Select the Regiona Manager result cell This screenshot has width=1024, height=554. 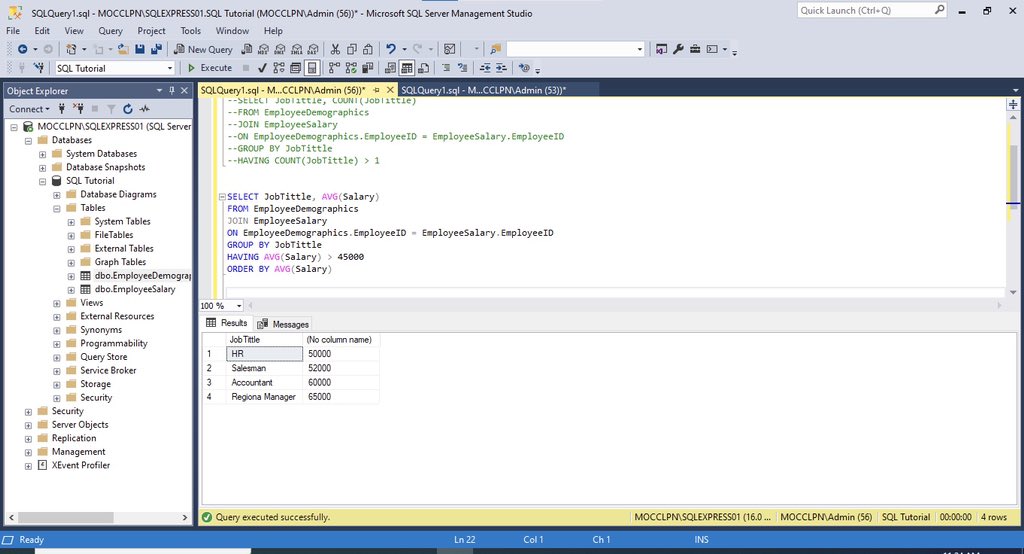[x=264, y=397]
